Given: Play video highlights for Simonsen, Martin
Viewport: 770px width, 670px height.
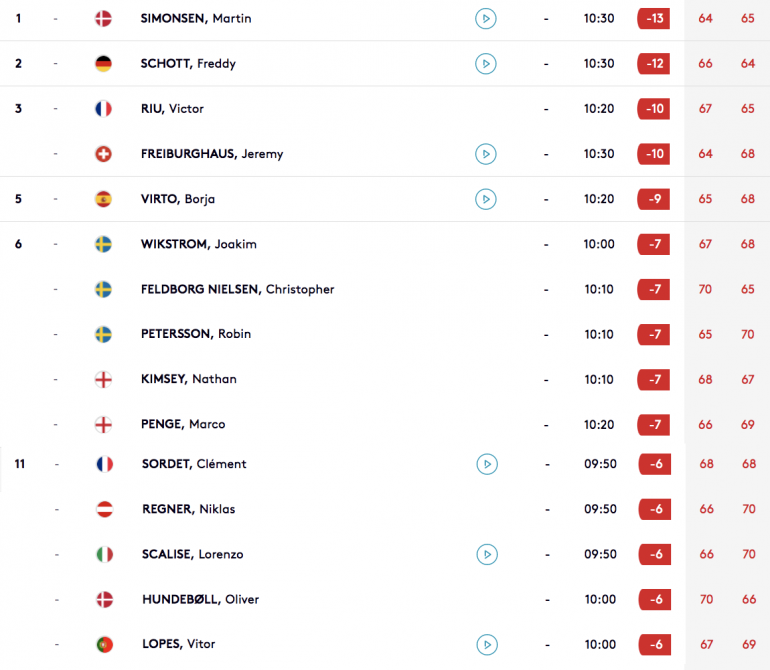Looking at the screenshot, I should (x=486, y=19).
